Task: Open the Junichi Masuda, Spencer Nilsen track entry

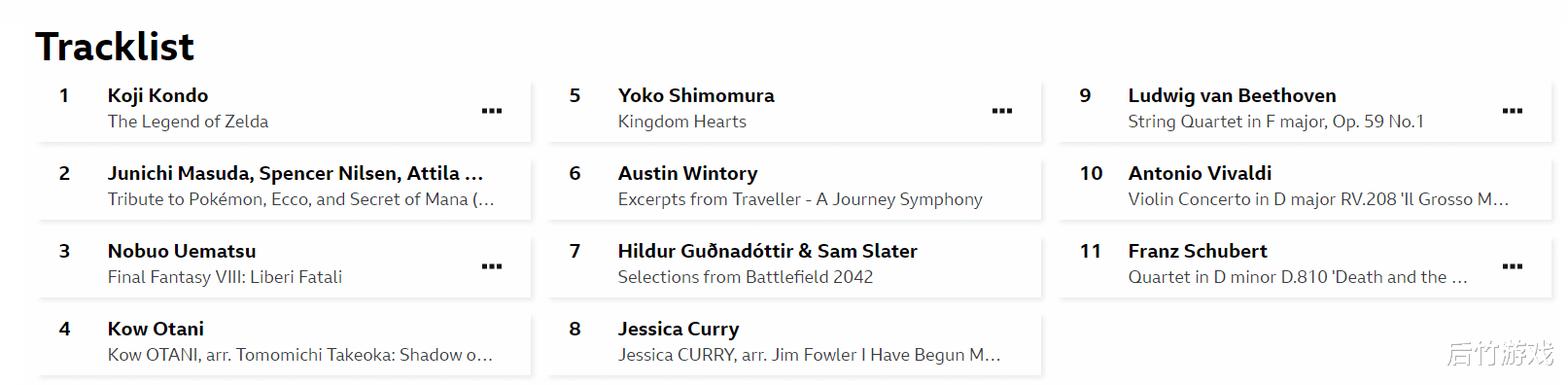Action: pos(284,187)
